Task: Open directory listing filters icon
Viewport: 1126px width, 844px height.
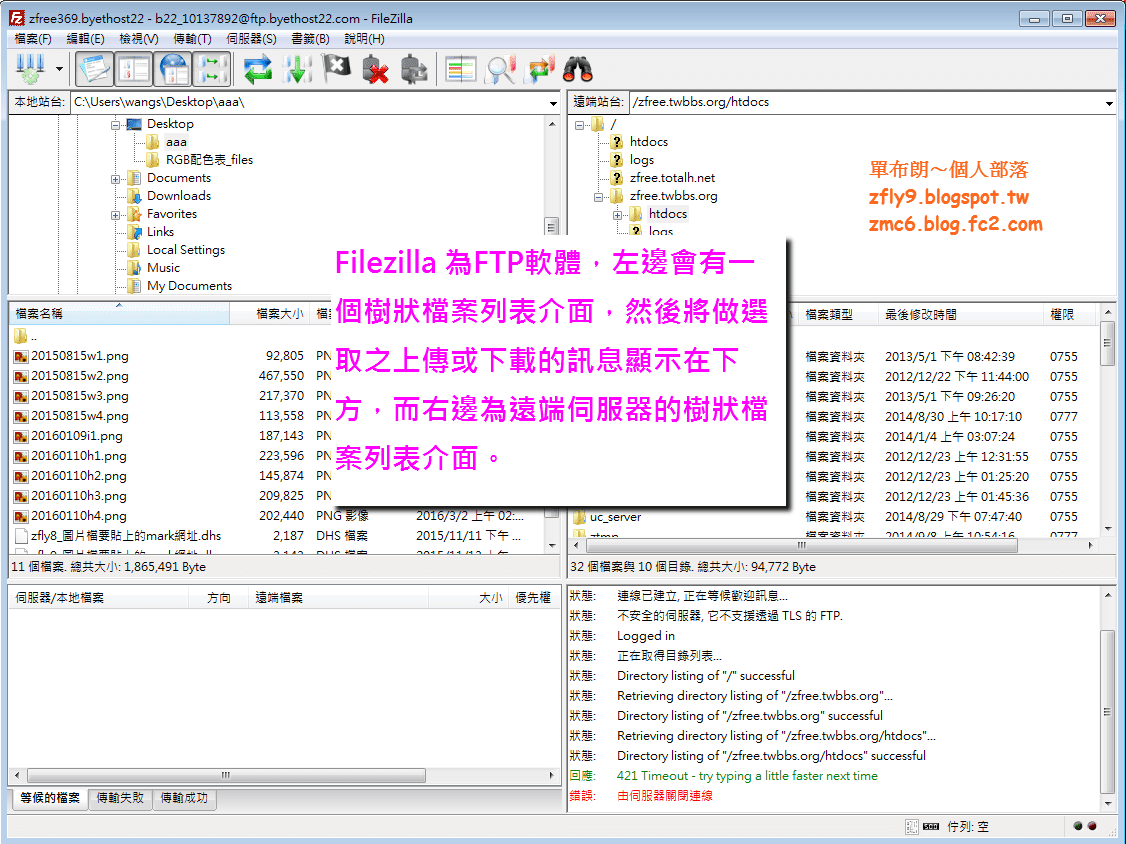Action: tap(460, 70)
